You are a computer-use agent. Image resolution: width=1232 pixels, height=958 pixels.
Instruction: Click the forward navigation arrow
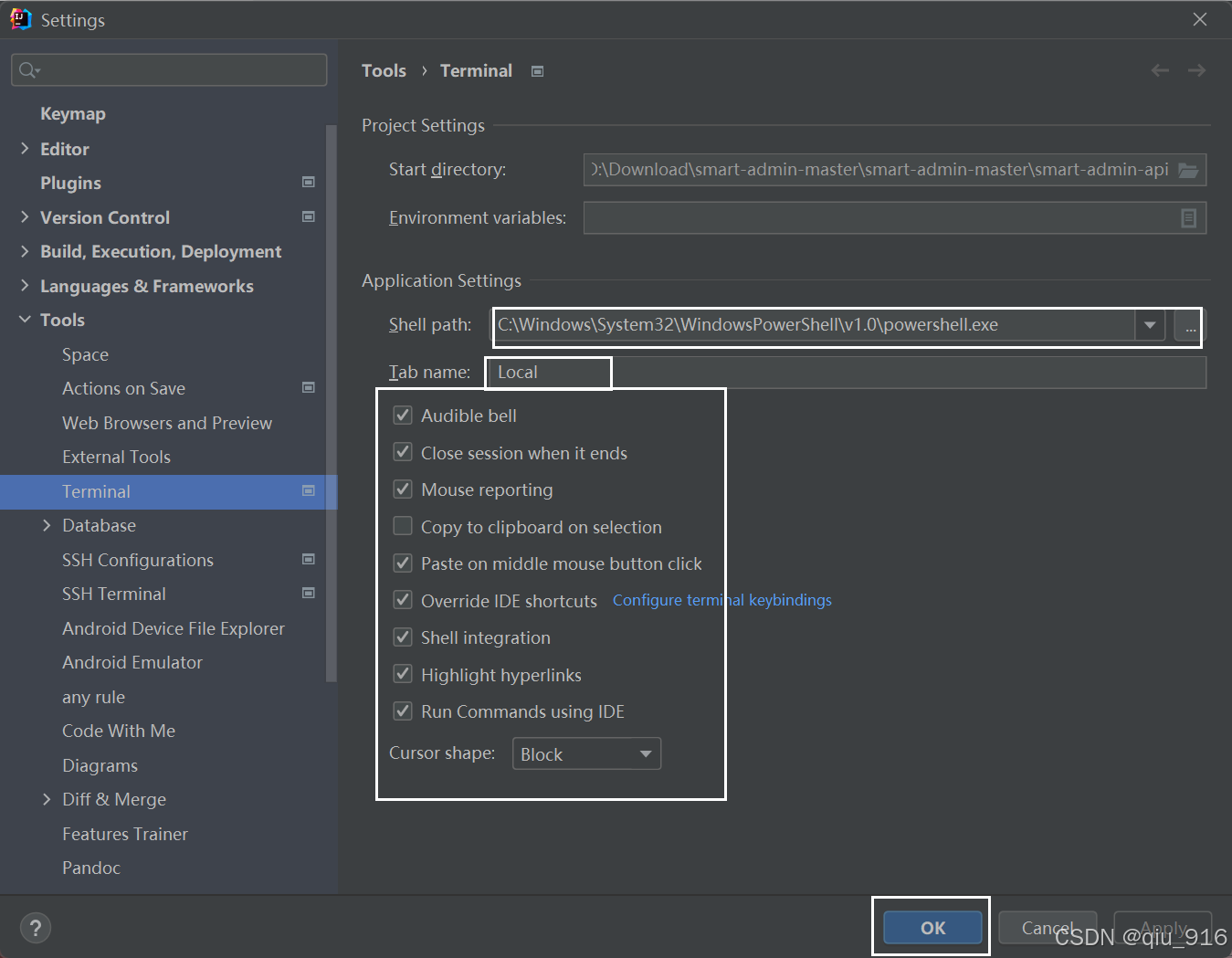click(x=1197, y=70)
